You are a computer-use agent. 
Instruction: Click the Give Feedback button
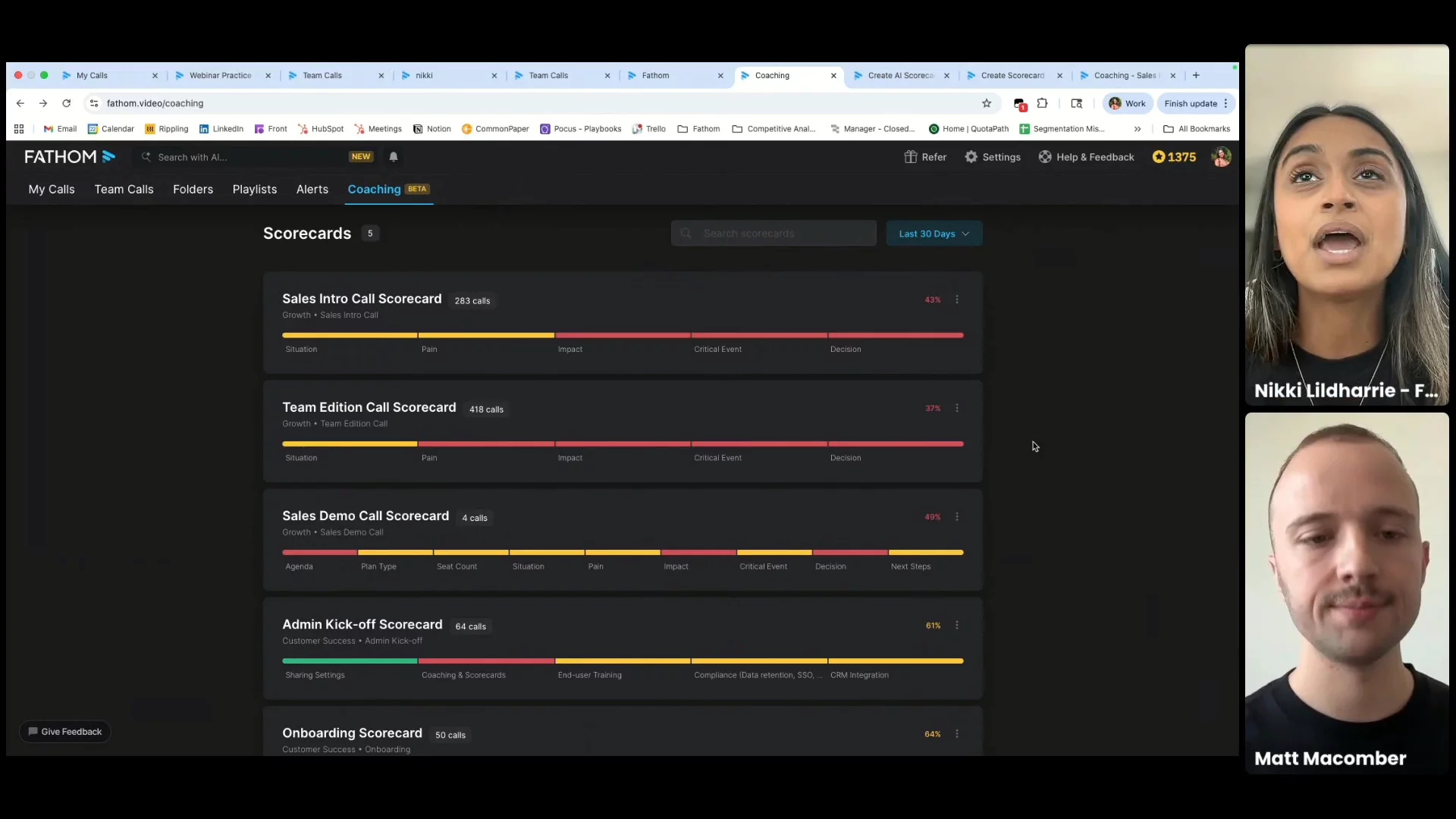(65, 732)
